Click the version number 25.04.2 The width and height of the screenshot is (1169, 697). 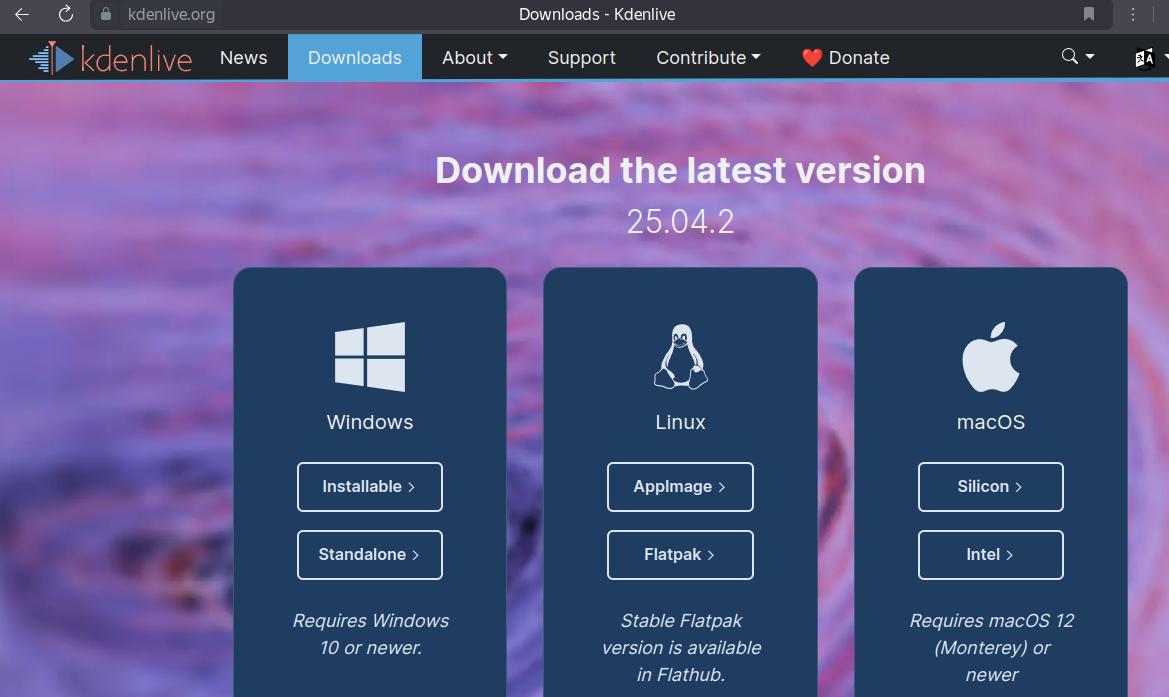coord(681,221)
